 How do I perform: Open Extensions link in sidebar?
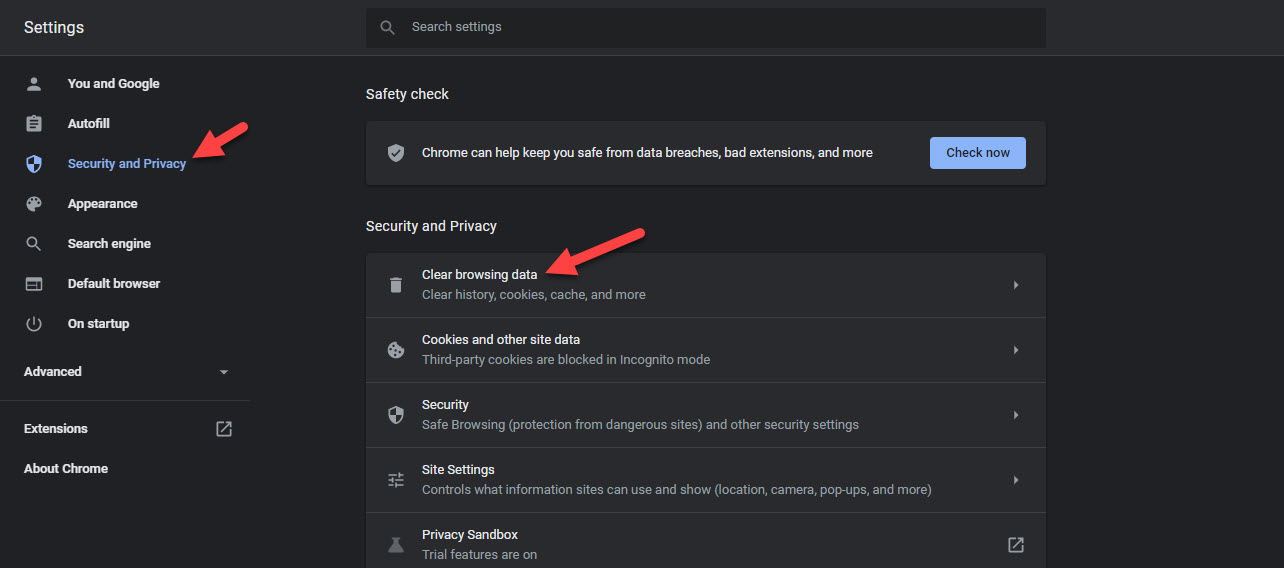click(x=56, y=429)
